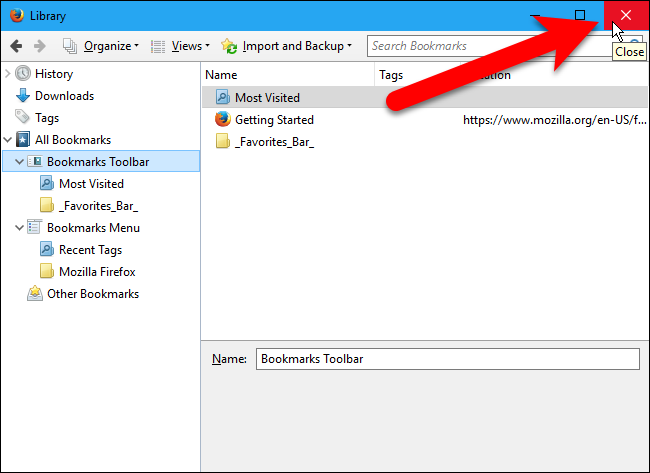Click the Downloads arrow icon in sidebar
Screen dimensions: 650x473
coord(23,96)
